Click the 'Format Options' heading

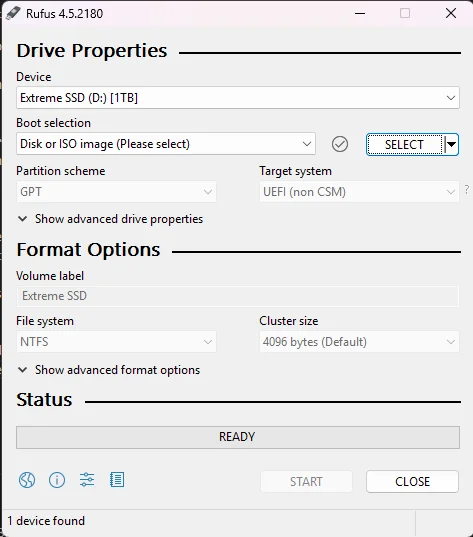[88, 250]
